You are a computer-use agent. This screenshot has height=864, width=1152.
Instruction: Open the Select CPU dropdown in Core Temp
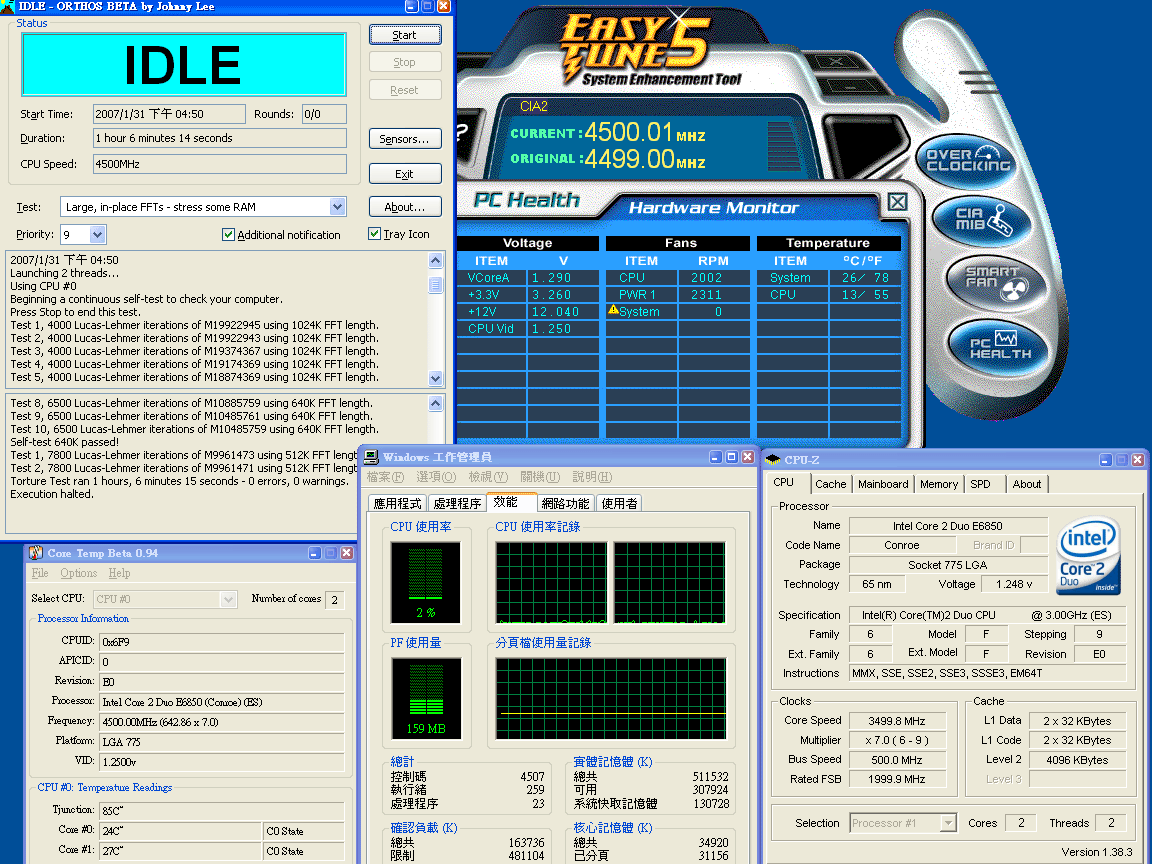click(x=228, y=600)
